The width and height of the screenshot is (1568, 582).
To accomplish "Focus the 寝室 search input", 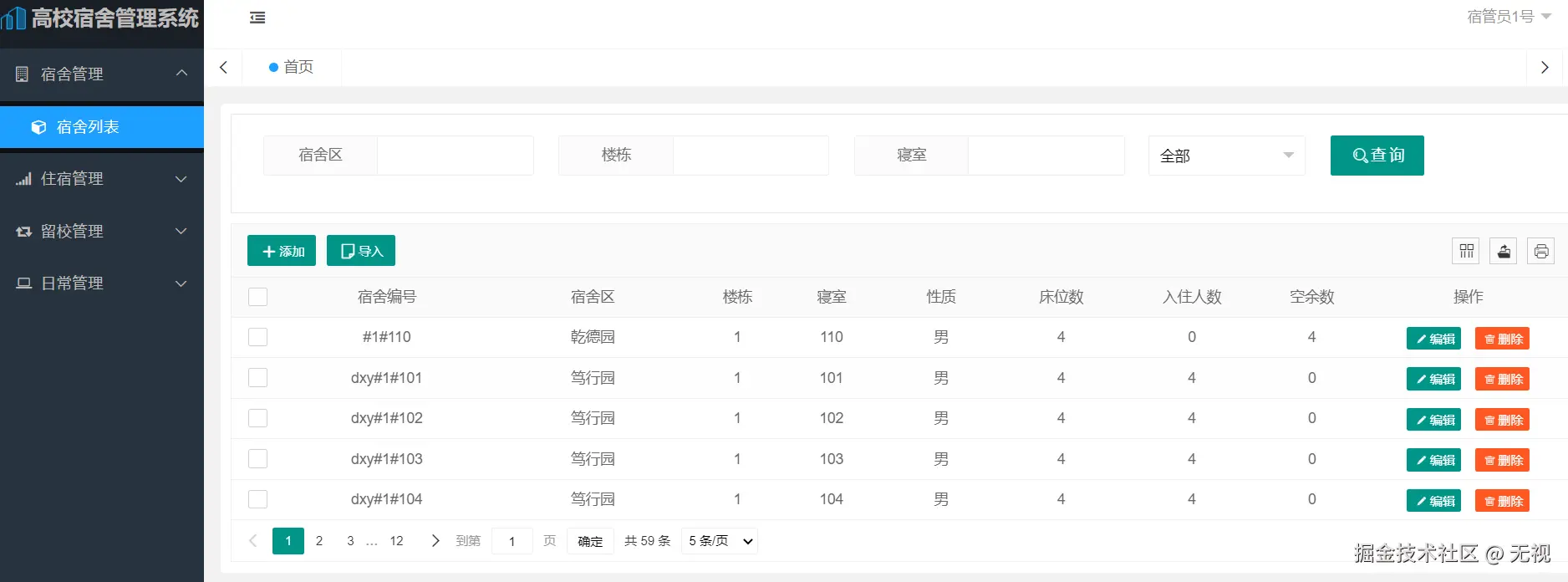I will (x=1046, y=156).
